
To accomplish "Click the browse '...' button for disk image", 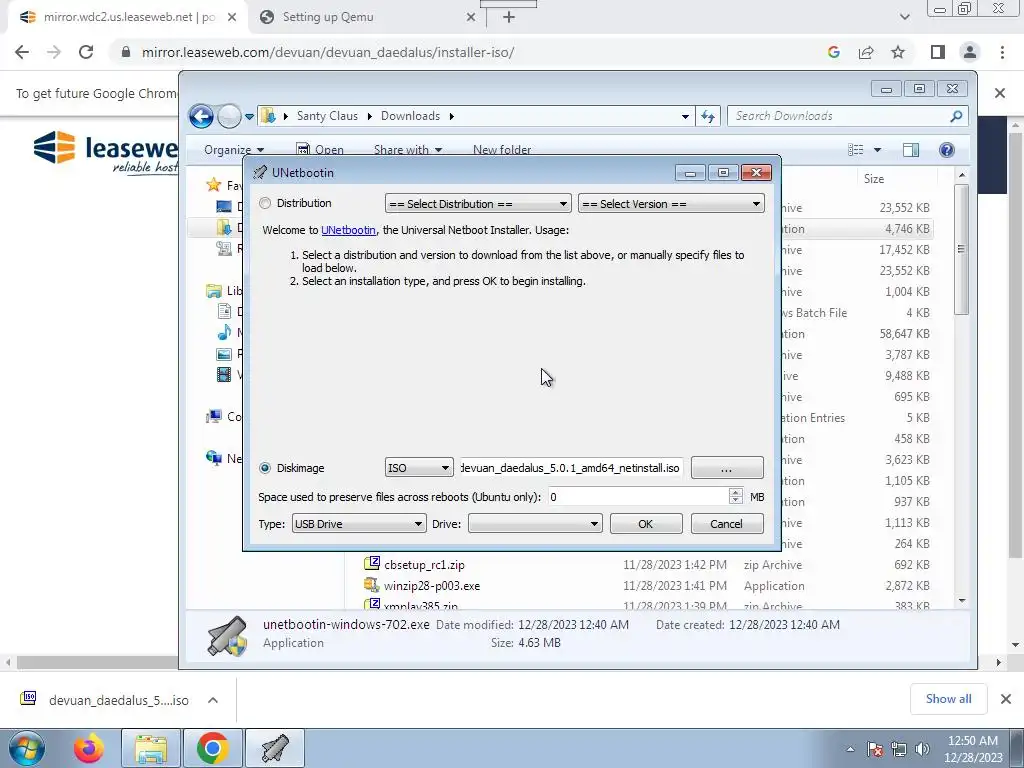I will point(727,468).
